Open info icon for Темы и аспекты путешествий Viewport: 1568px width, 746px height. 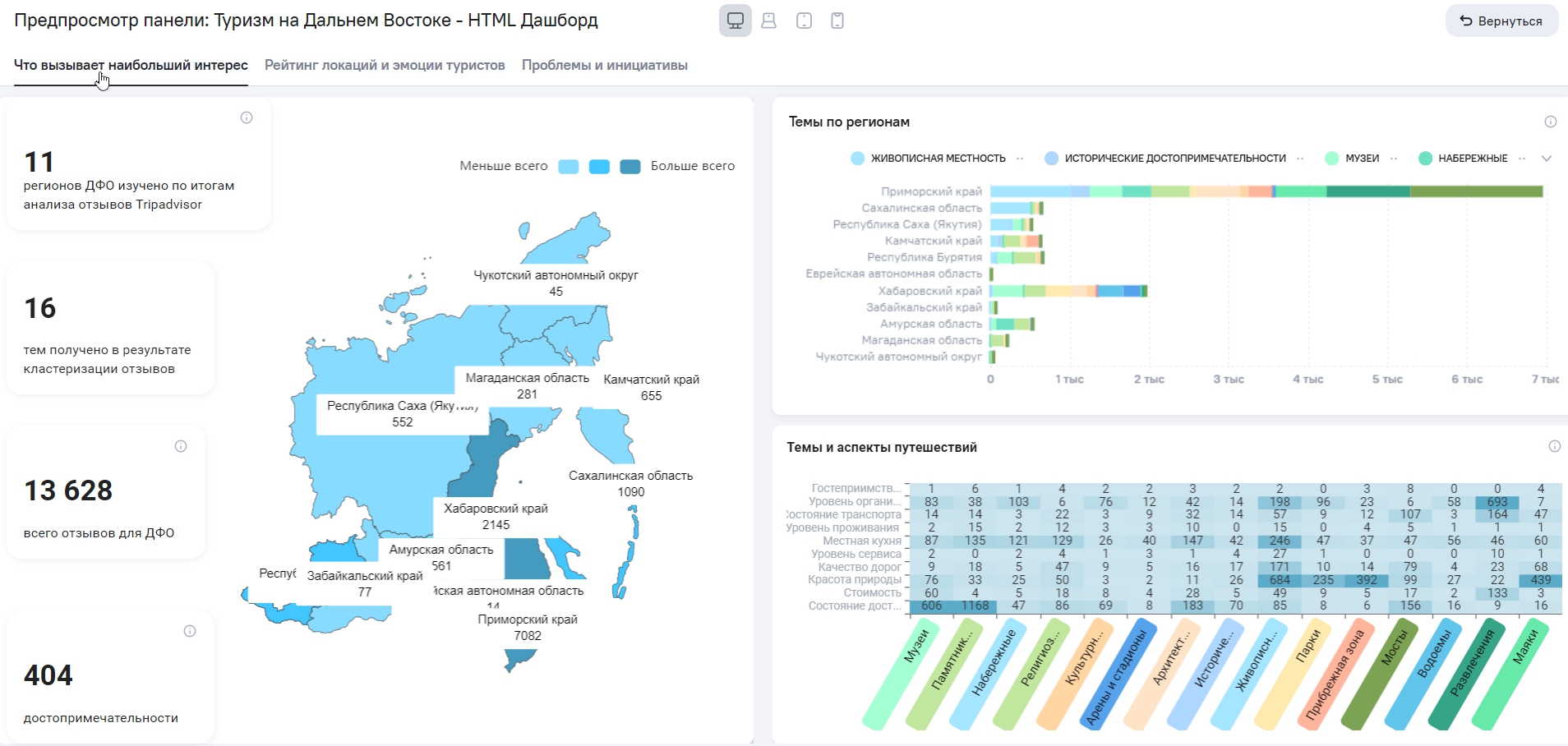point(1555,446)
